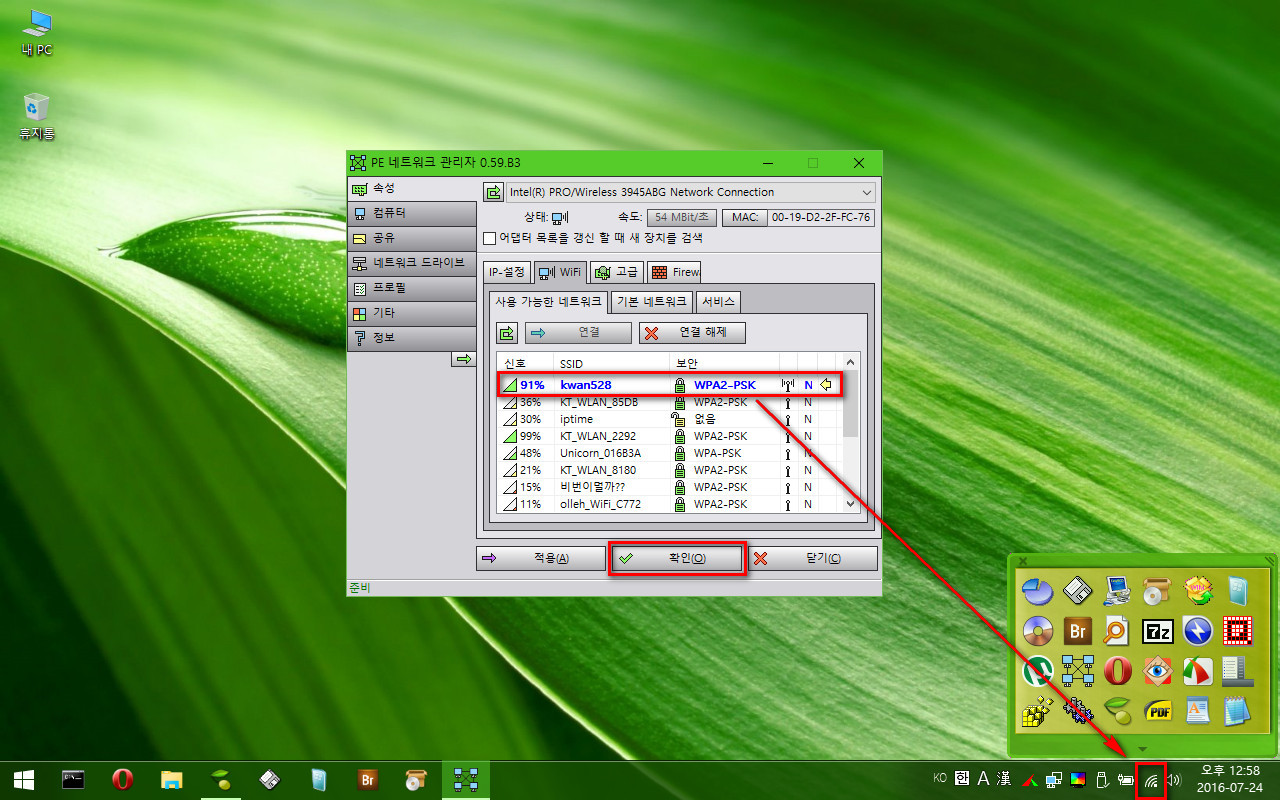This screenshot has height=800, width=1280.
Task: Open the 정보 sidebar section
Action: coord(412,338)
